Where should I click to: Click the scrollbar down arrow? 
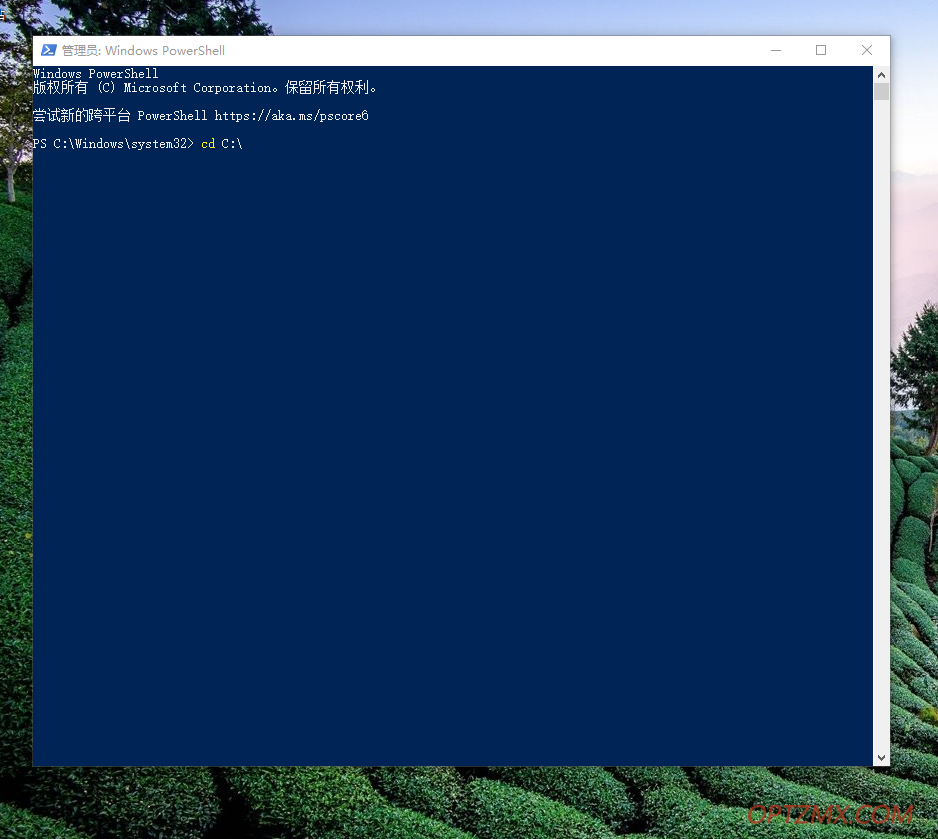[881, 758]
